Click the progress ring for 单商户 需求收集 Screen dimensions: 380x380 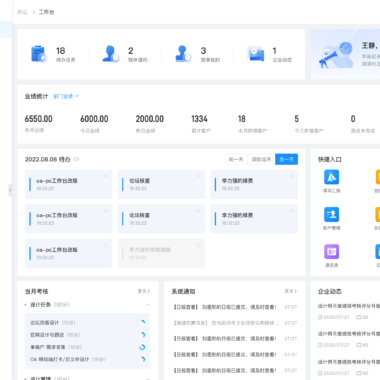point(142,347)
